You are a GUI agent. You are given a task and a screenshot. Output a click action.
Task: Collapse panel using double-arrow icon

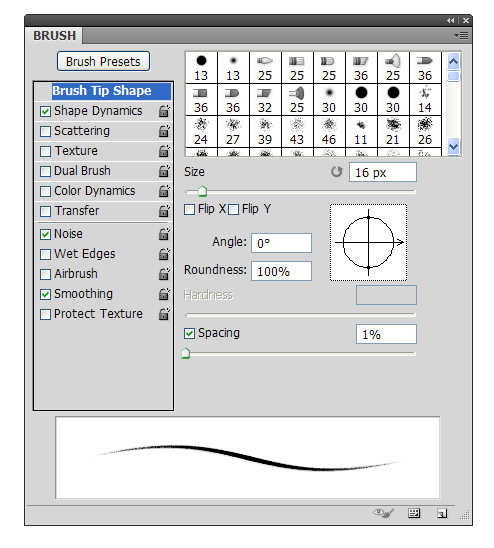pyautogui.click(x=451, y=21)
